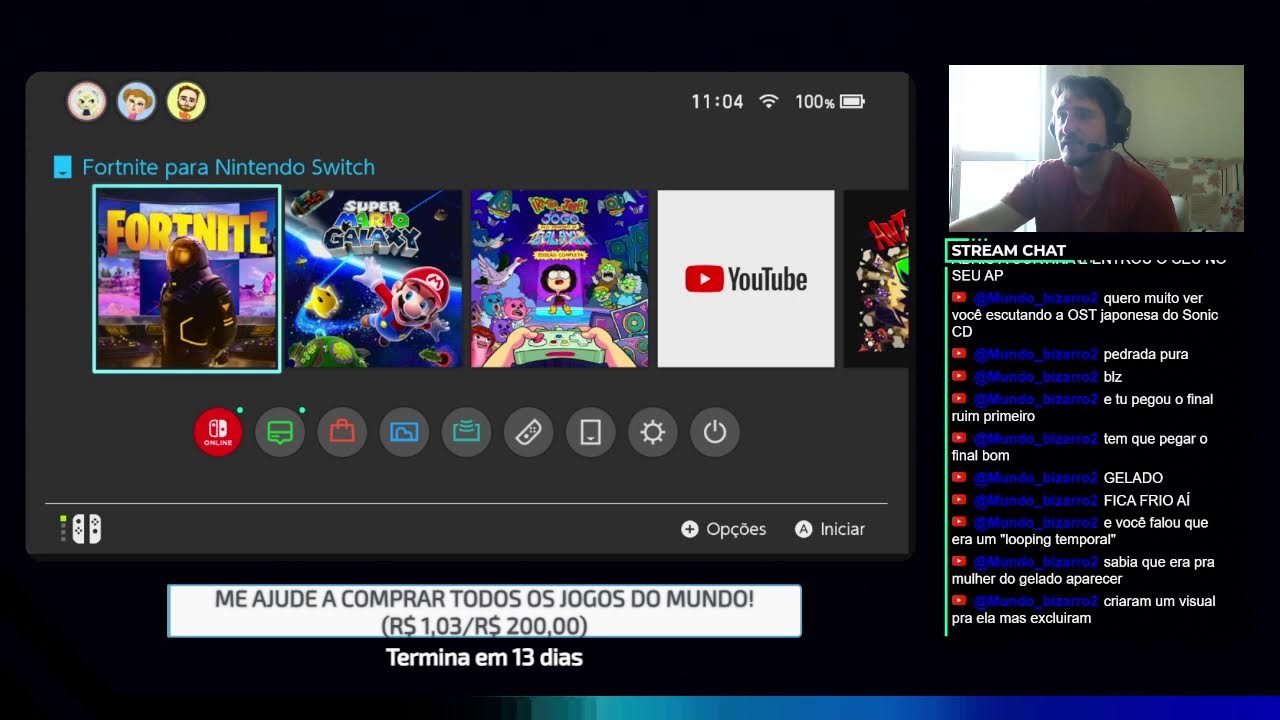Click username on 'blz' chat message
Image resolution: width=1280 pixels, height=720 pixels.
click(1035, 377)
